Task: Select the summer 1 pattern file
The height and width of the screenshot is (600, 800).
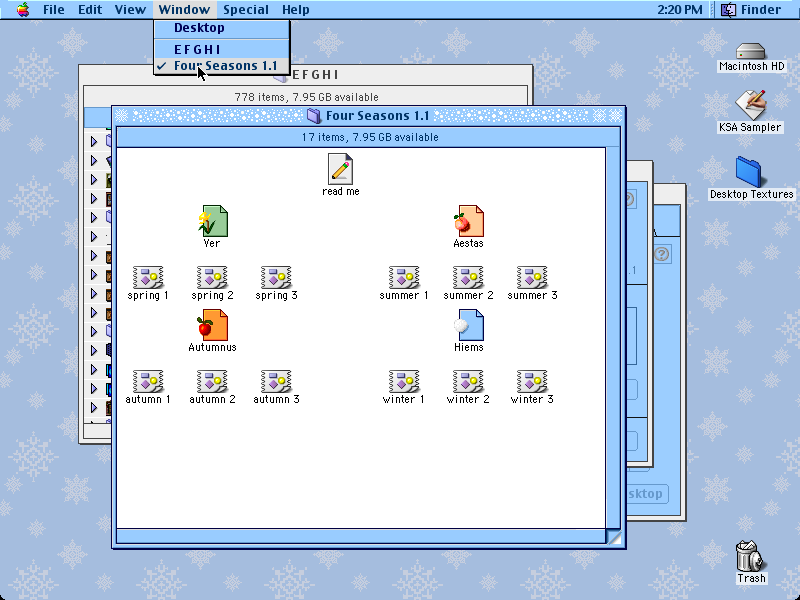Action: pos(404,283)
